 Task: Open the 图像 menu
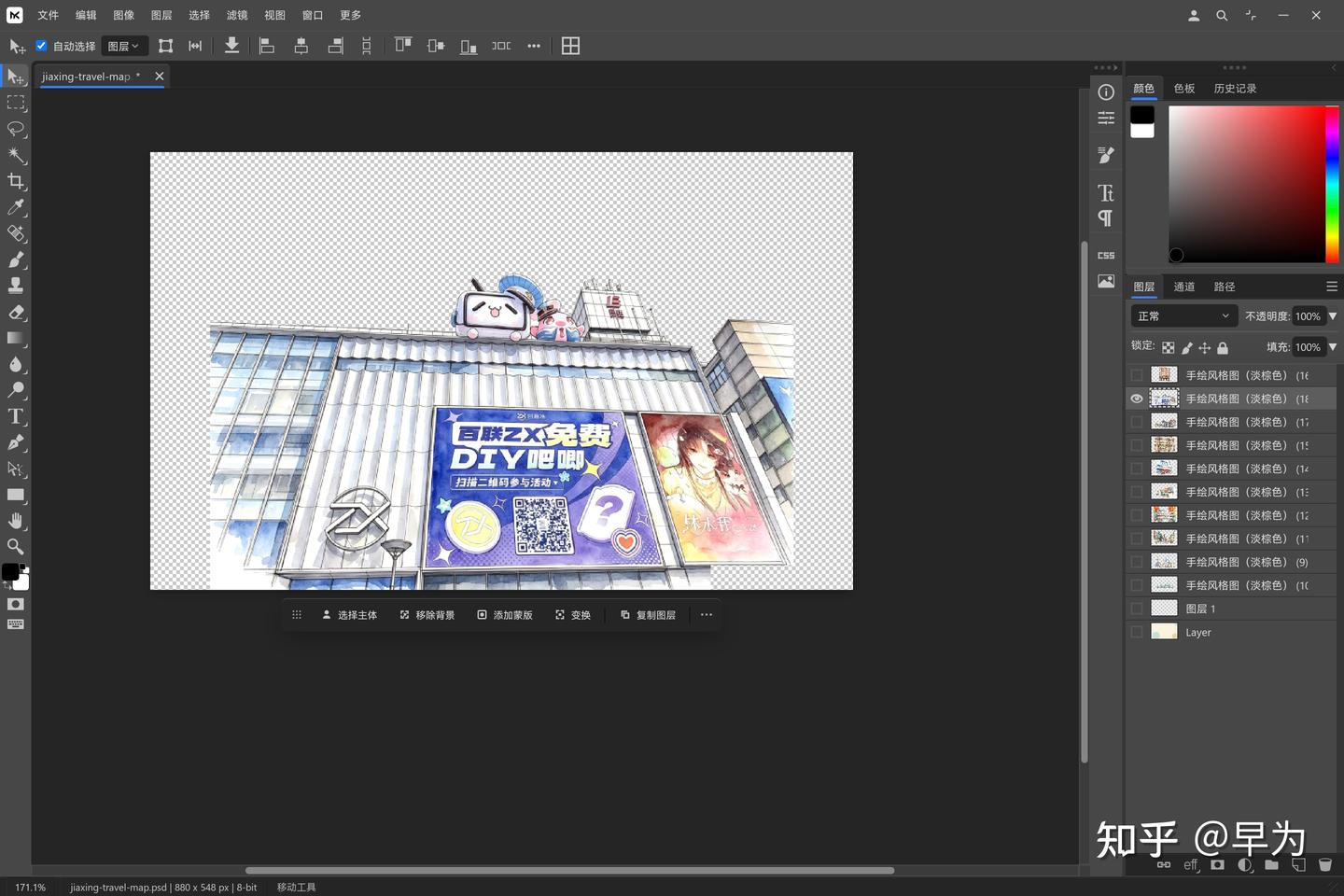pos(123,16)
